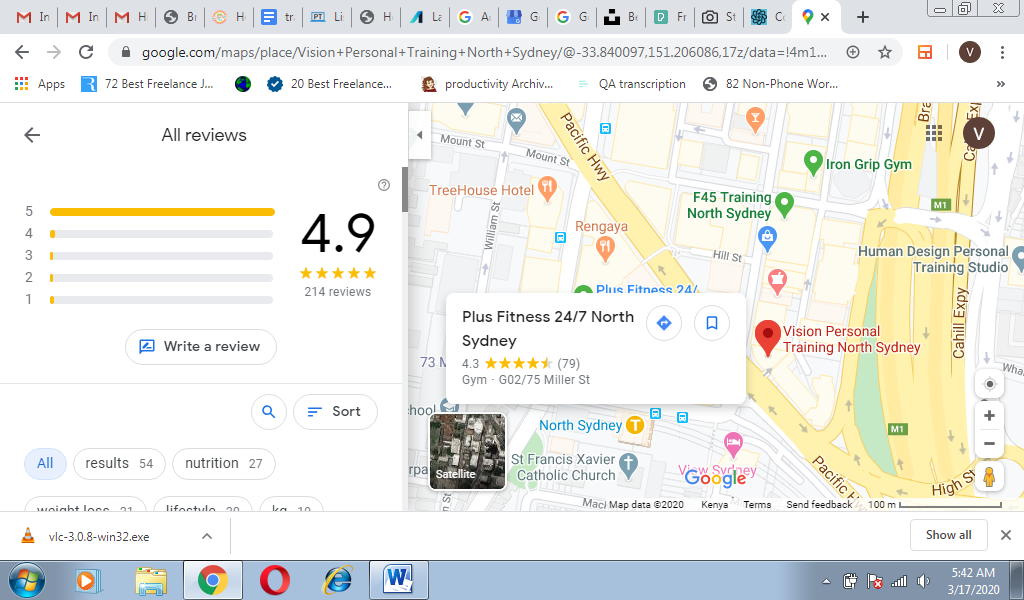Select TreeHouse Hotel restaurant pin
1024x600 pixels.
pos(547,189)
